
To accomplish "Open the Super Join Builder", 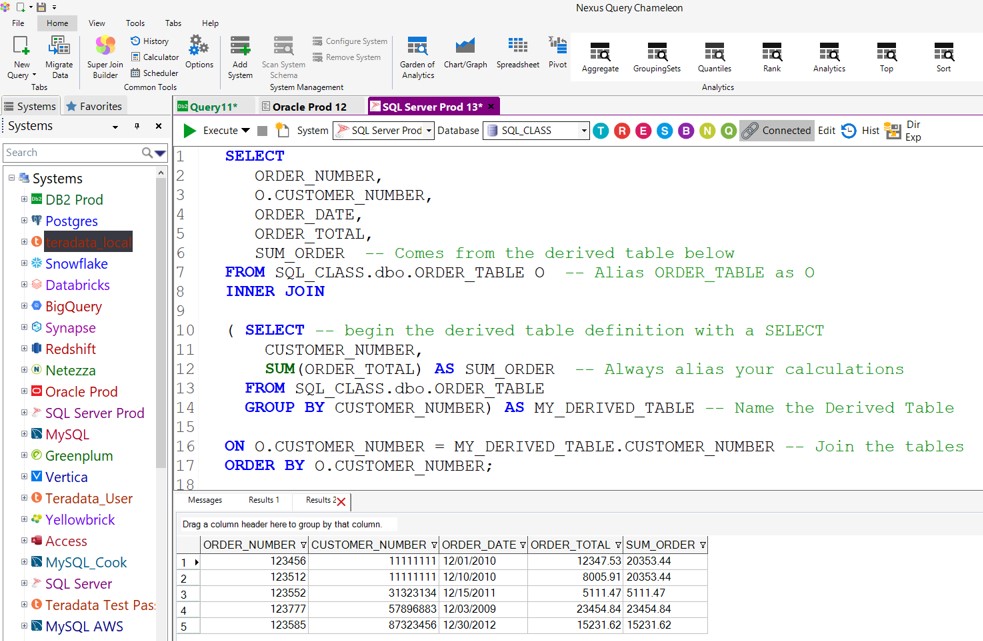I will (x=105, y=56).
